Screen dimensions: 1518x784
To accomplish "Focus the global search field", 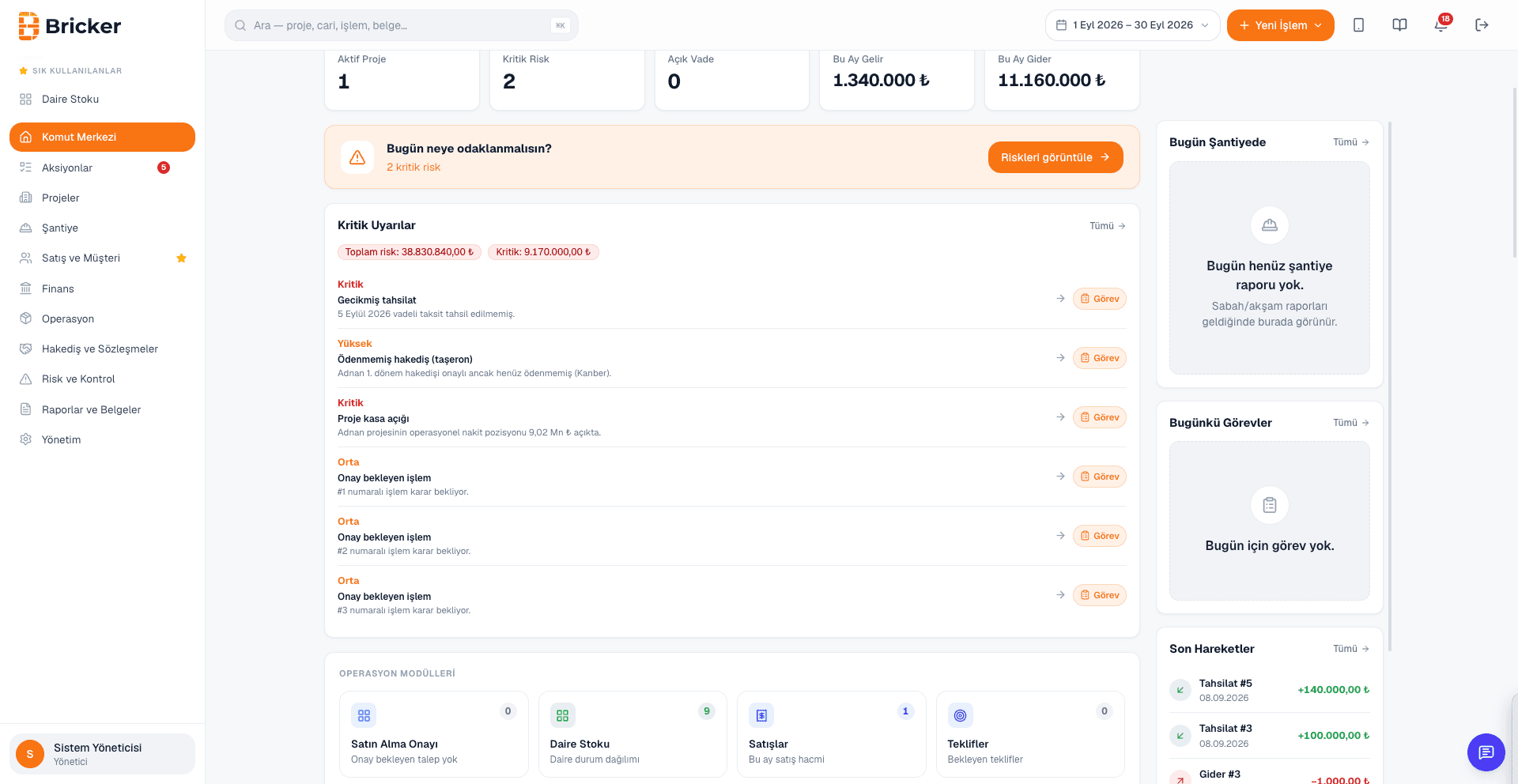I will pyautogui.click(x=402, y=25).
